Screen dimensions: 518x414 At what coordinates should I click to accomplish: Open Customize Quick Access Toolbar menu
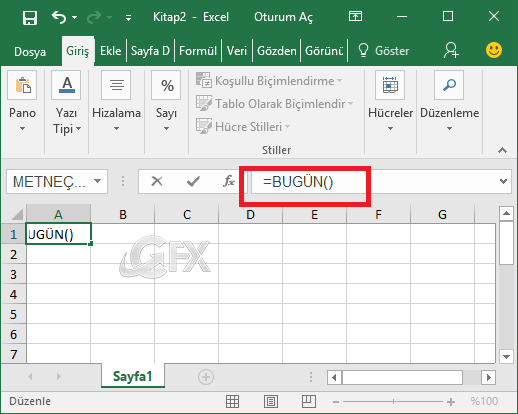click(128, 18)
